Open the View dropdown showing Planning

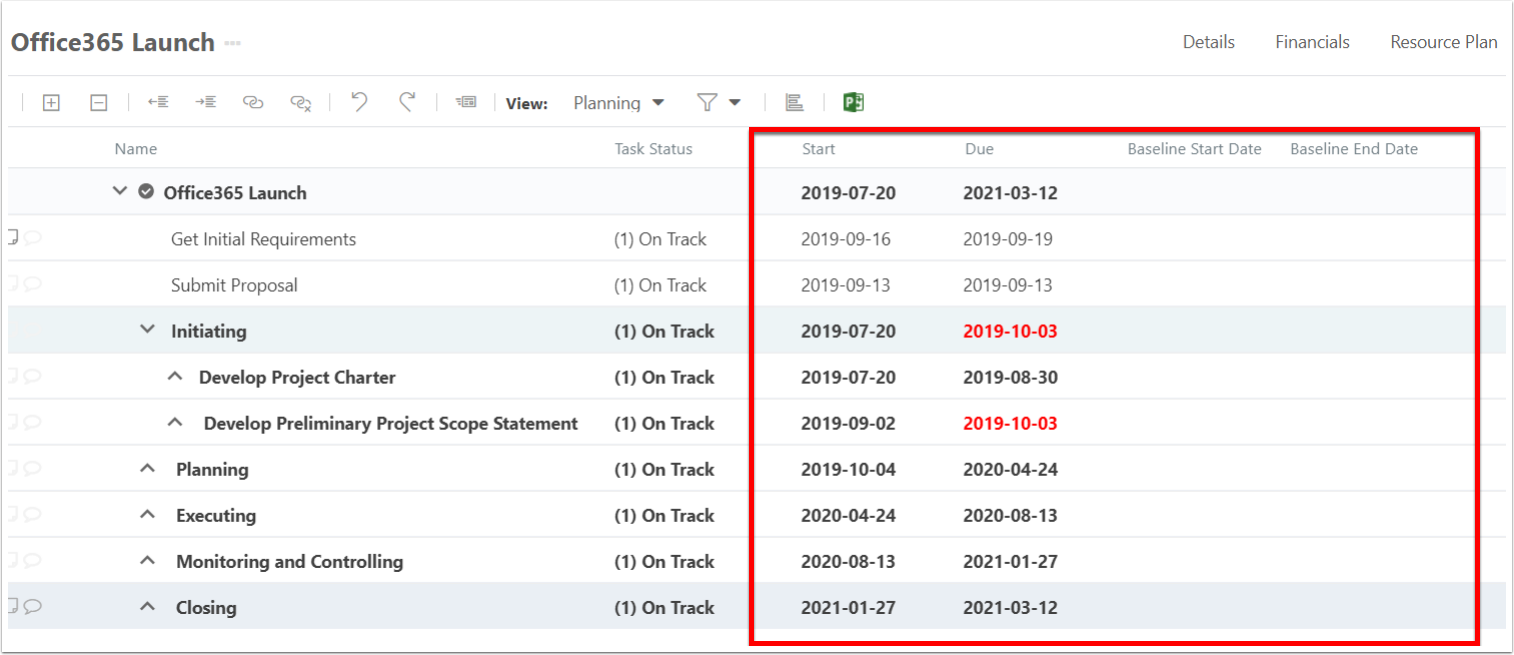click(618, 103)
